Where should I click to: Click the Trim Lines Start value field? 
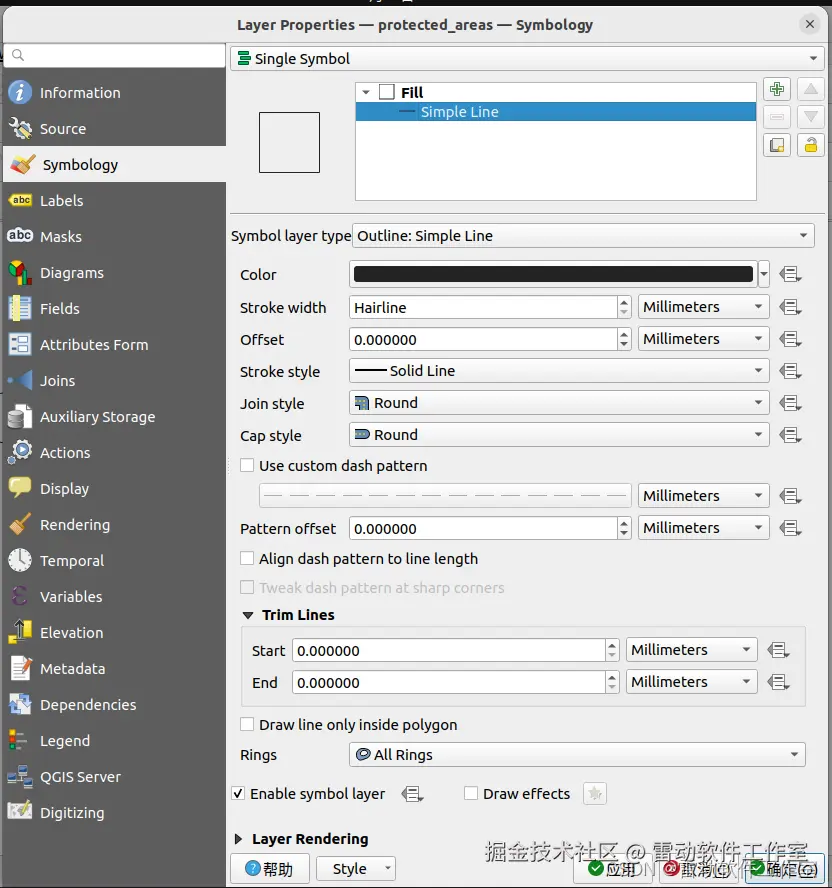coord(449,650)
